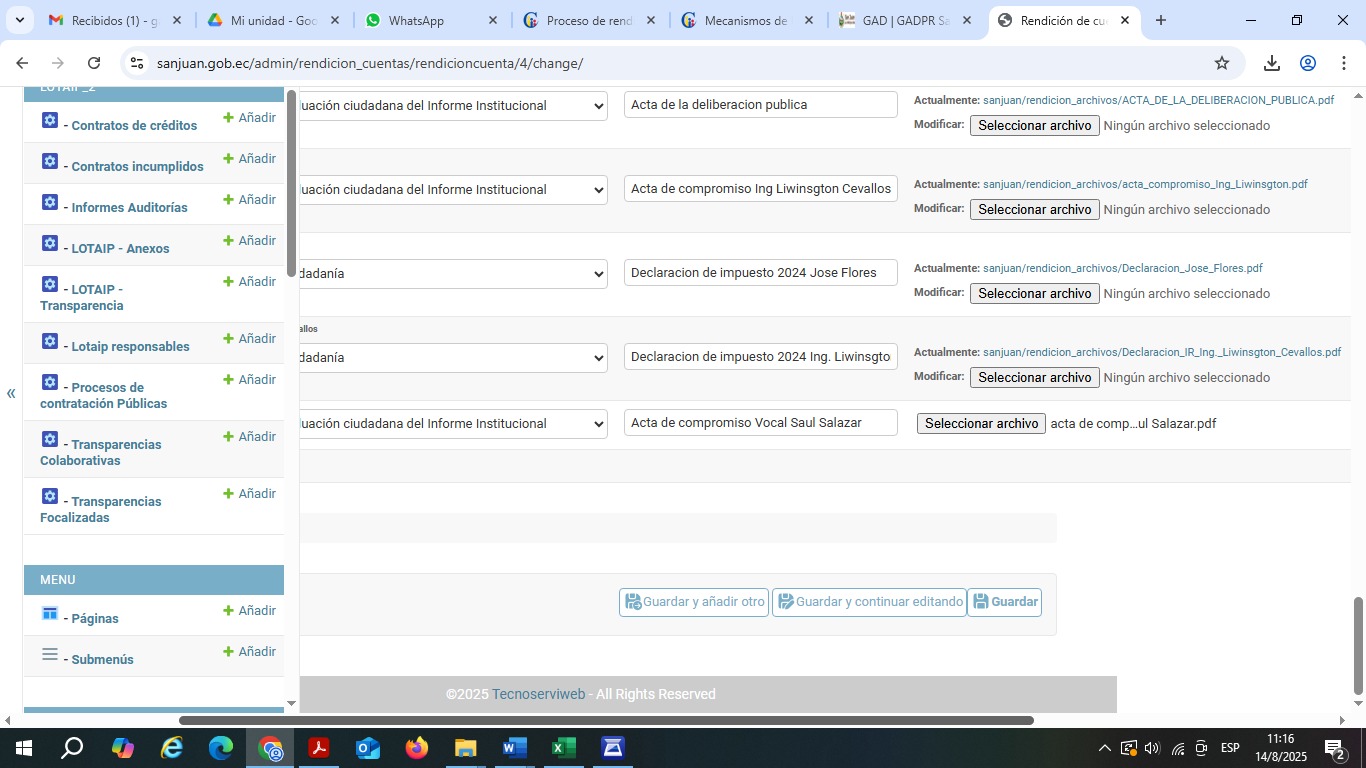Viewport: 1366px width, 768px height.
Task: Open dropdown for Acta de la deliberacion publica row
Action: (598, 106)
